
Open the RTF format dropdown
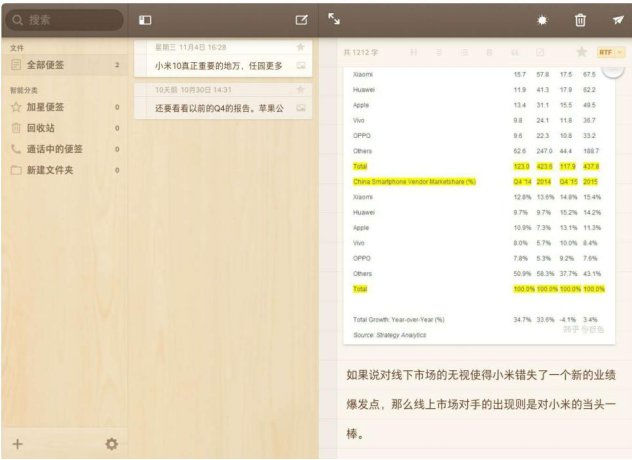click(x=611, y=52)
